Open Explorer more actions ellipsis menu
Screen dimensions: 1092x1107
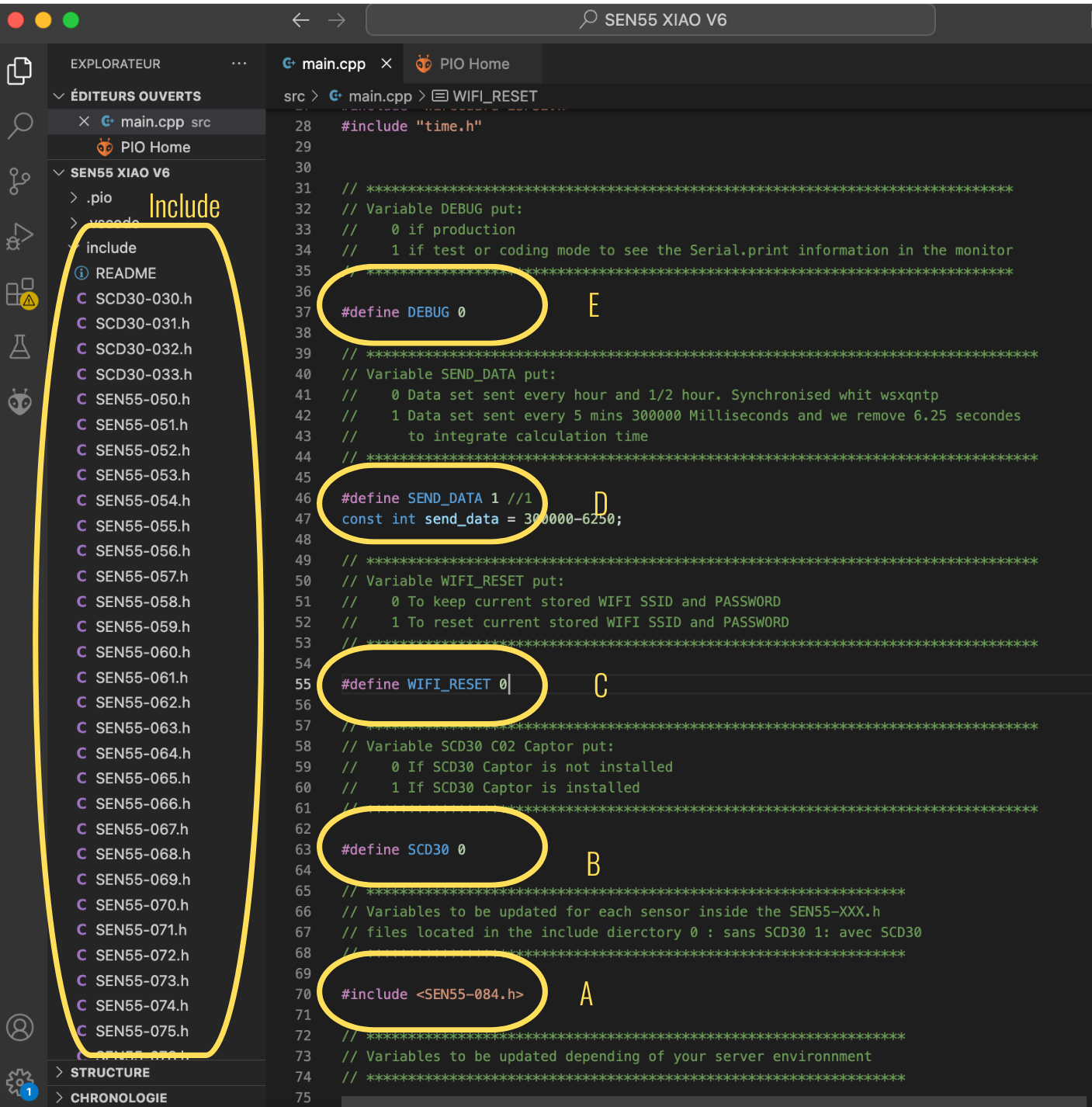(x=239, y=64)
